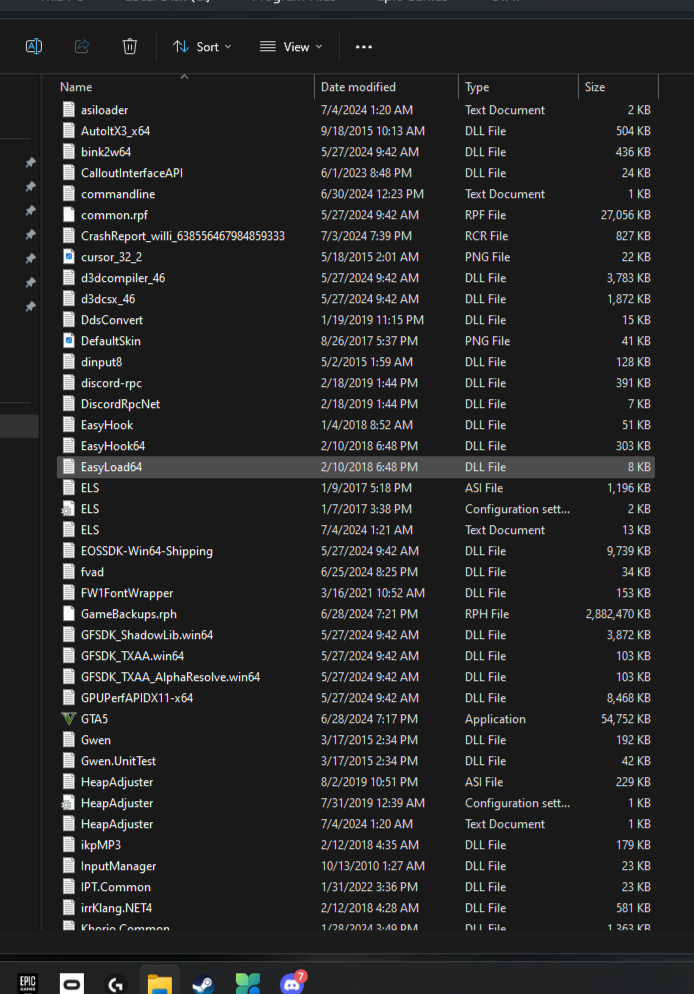Open Epic Games launcher in the taskbar
The height and width of the screenshot is (994, 694).
click(28, 983)
